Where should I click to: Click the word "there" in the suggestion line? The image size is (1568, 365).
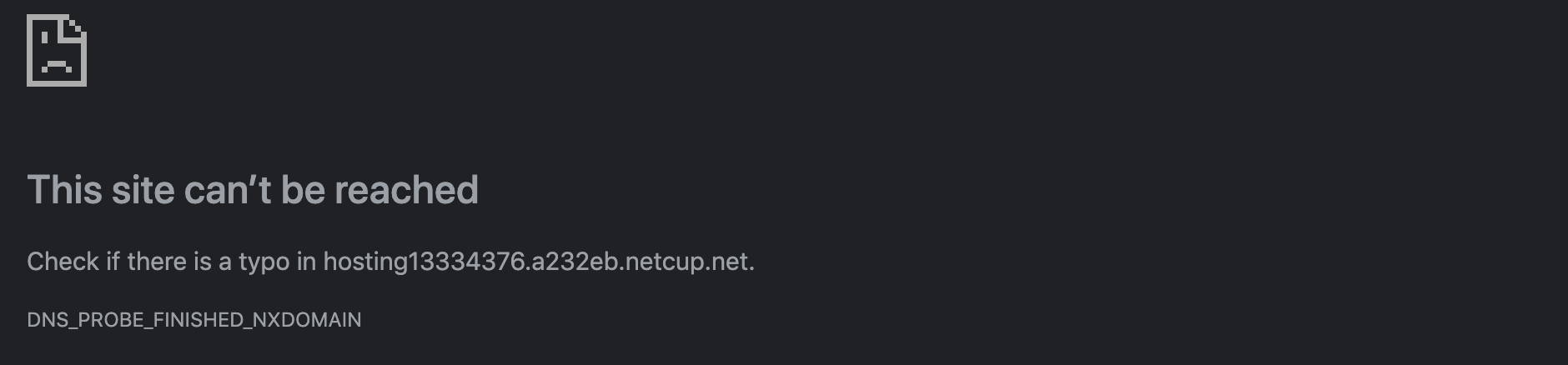click(x=157, y=262)
